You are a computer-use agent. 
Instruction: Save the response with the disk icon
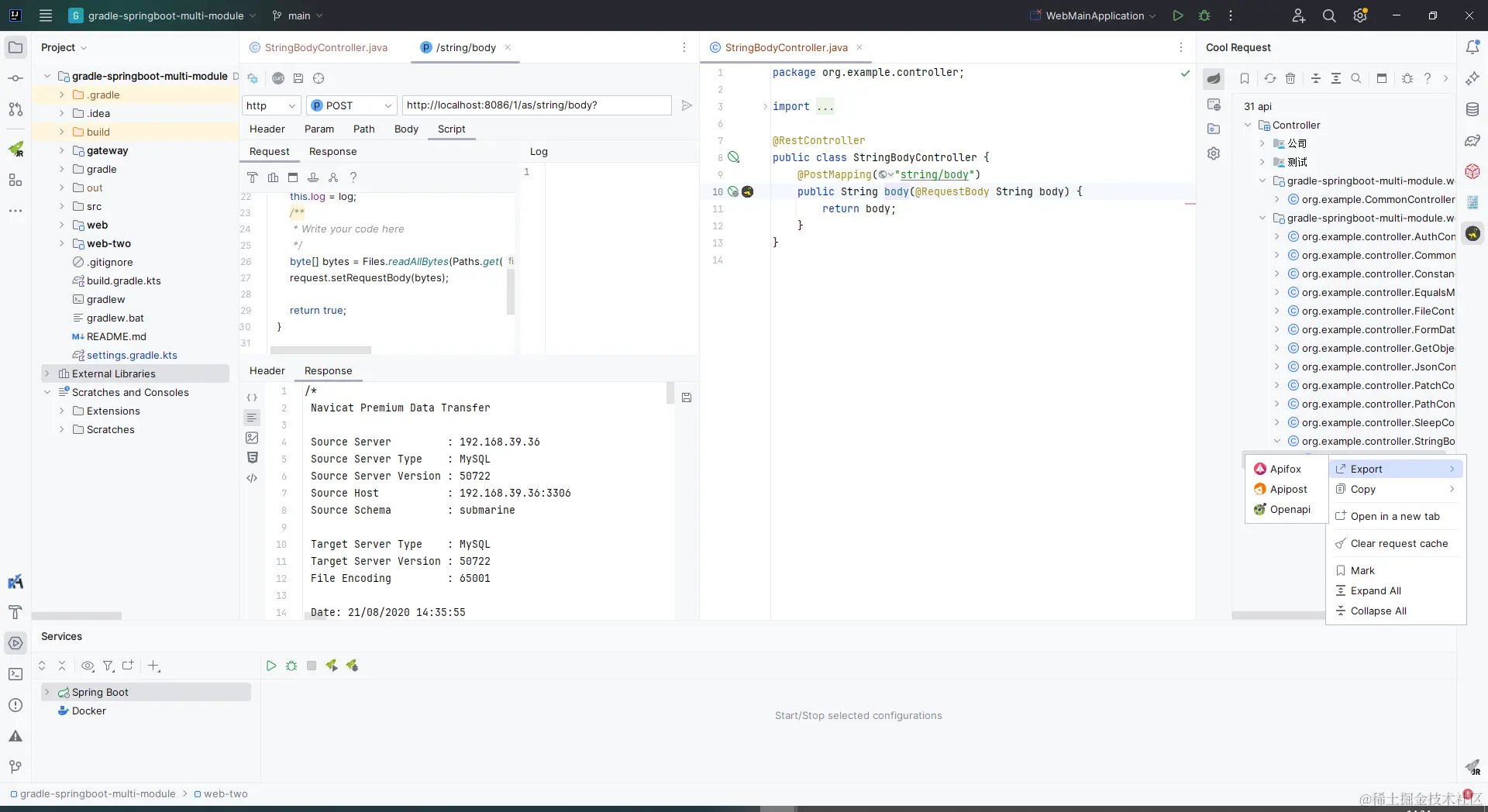click(687, 397)
